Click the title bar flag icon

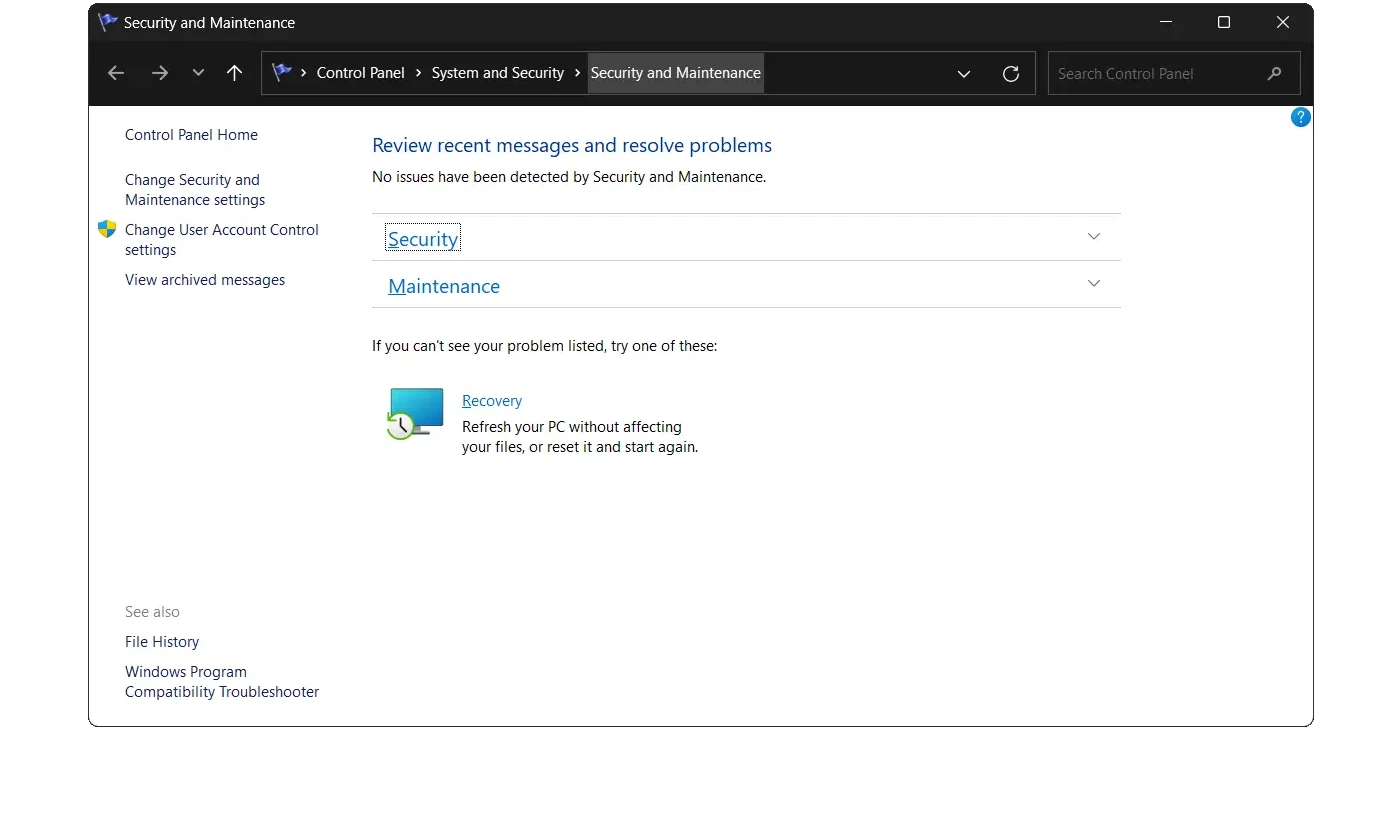108,22
